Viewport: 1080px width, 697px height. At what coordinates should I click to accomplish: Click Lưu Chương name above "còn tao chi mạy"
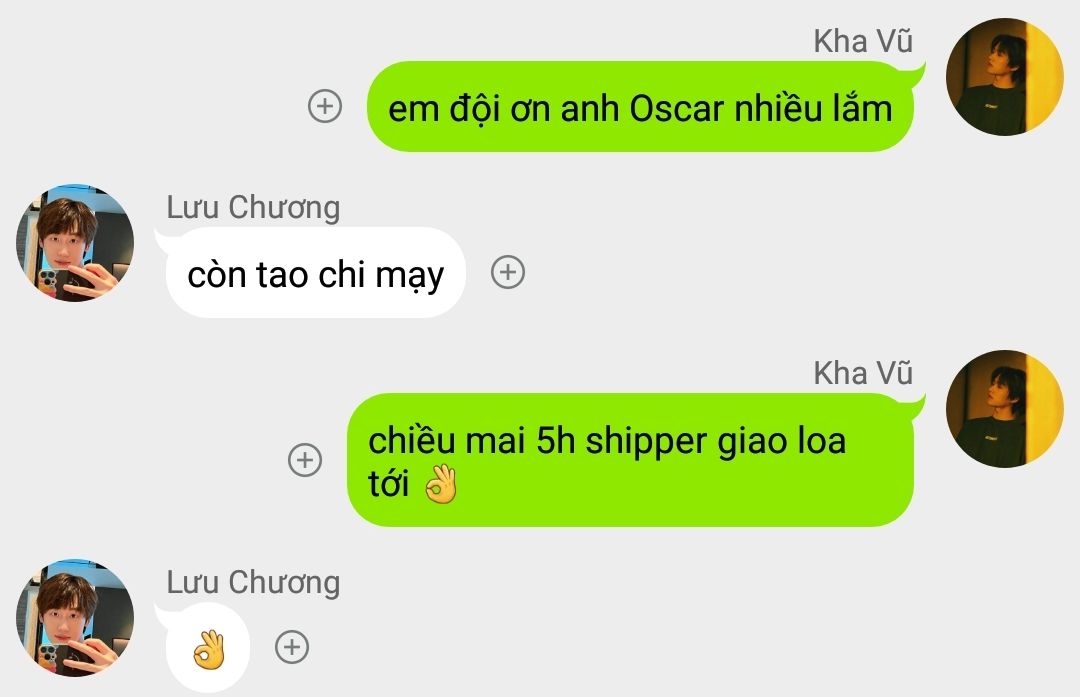pos(253,208)
